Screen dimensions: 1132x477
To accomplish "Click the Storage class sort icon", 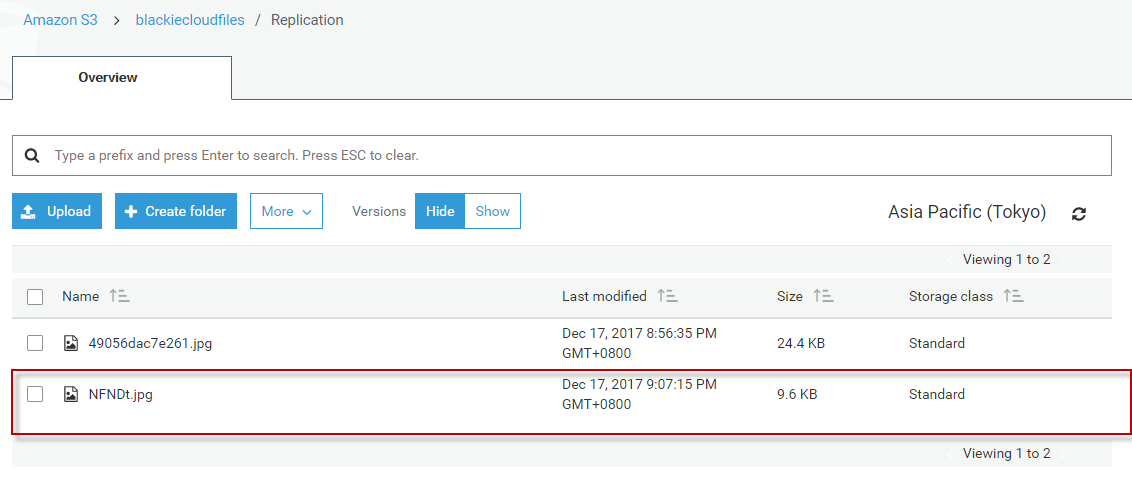I will pyautogui.click(x=1013, y=296).
